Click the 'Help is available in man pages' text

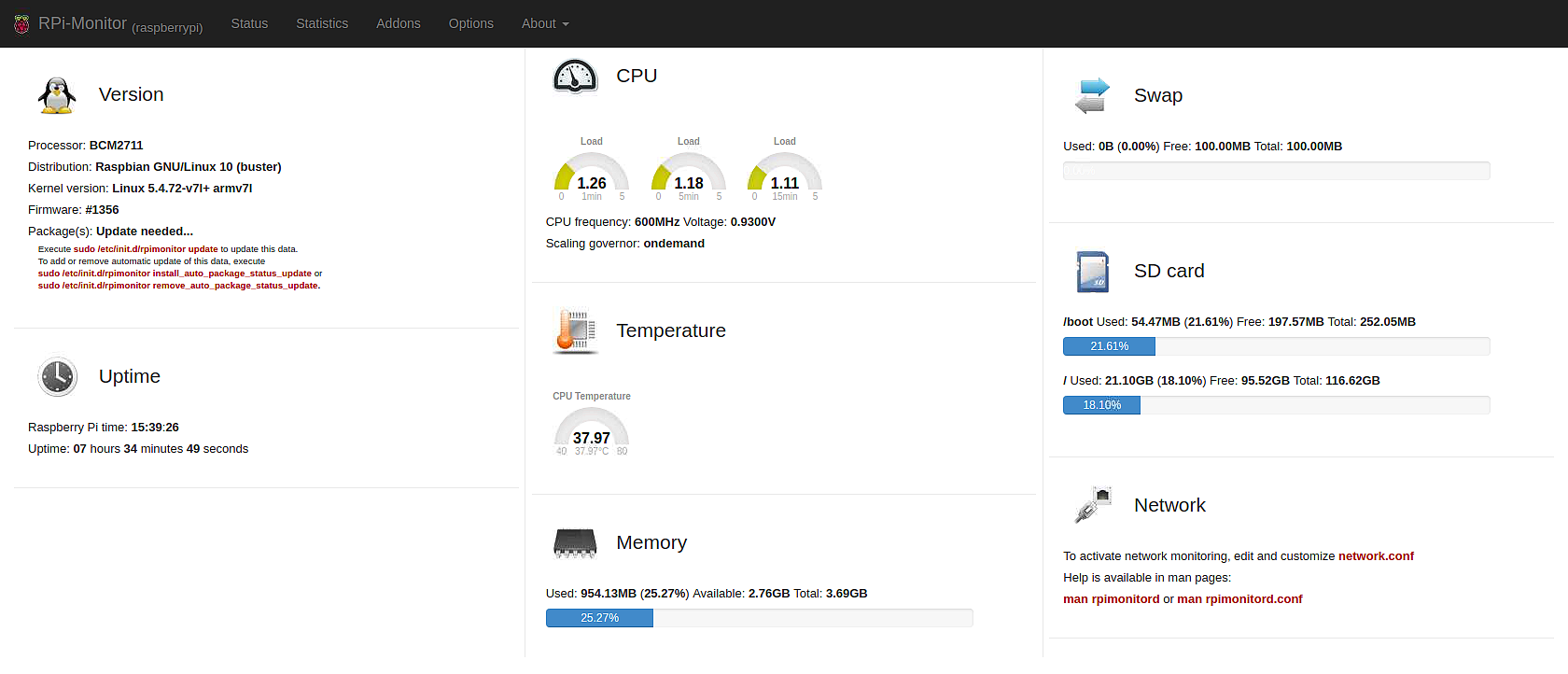(1147, 578)
